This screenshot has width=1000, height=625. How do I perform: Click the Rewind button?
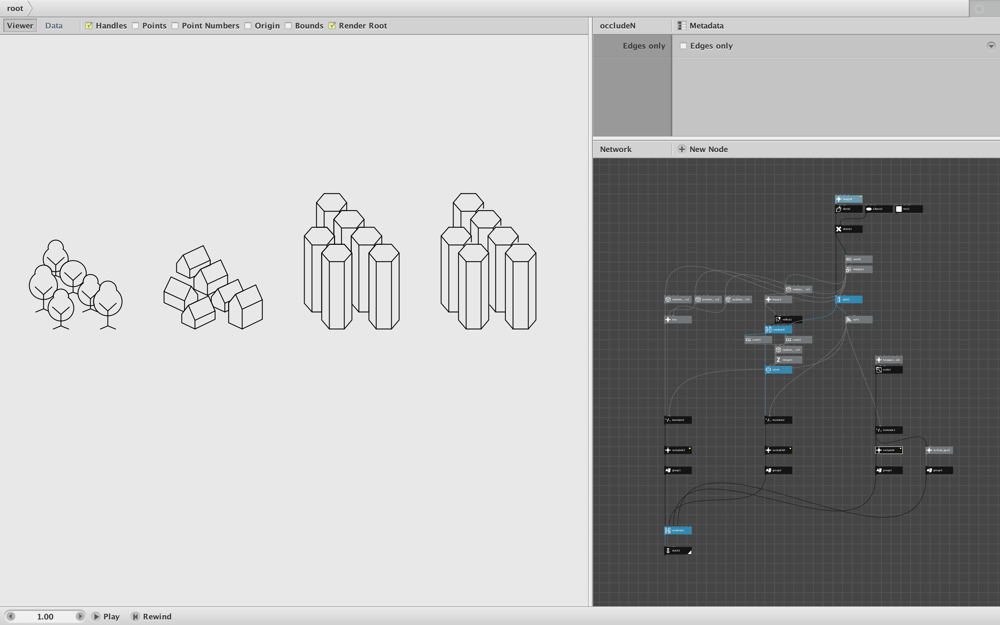(x=151, y=617)
